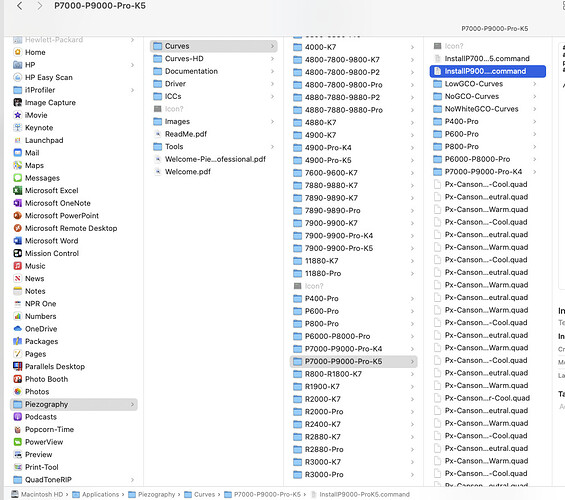Select the Mail app icon

tap(17, 153)
